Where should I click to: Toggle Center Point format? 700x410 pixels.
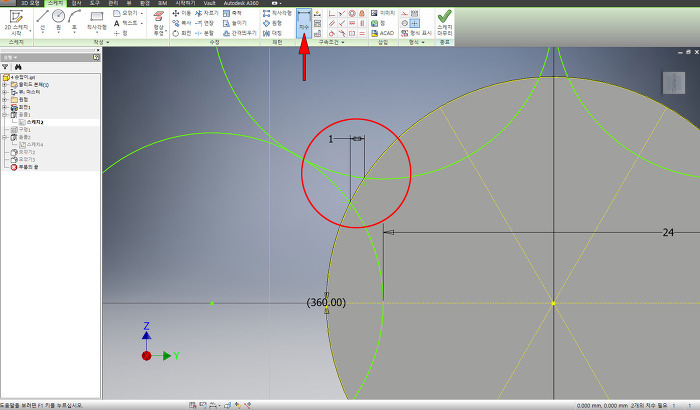click(x=415, y=23)
